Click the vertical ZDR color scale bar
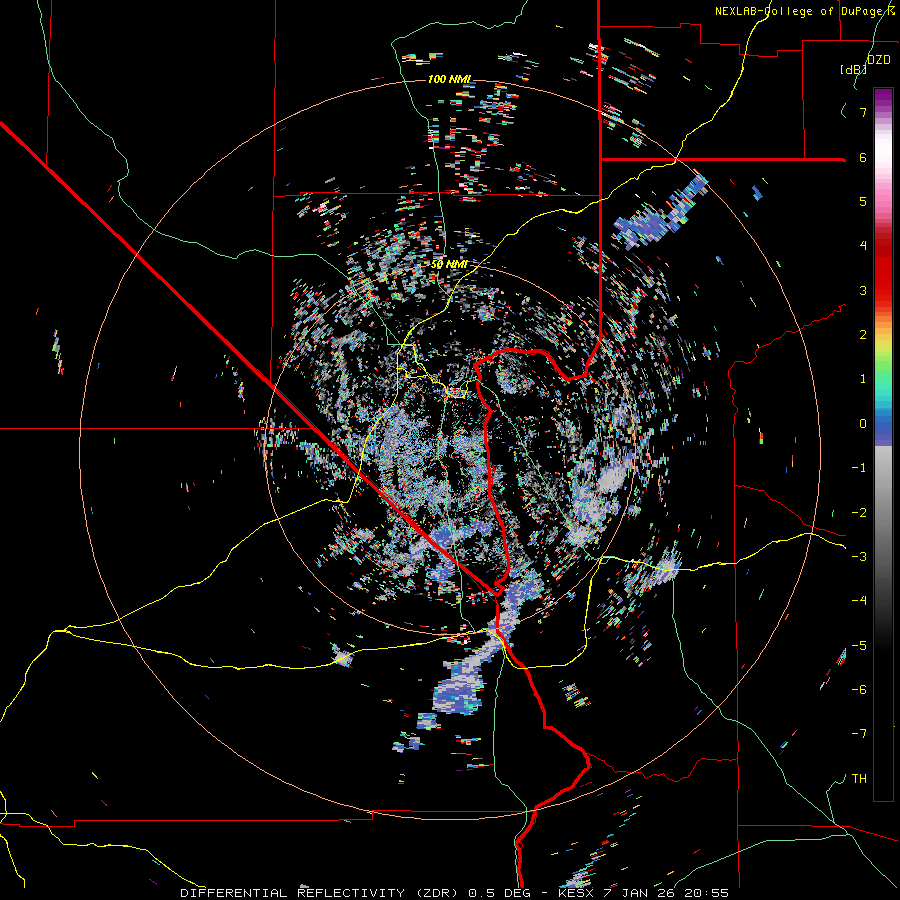This screenshot has height=900, width=900. pos(883,444)
